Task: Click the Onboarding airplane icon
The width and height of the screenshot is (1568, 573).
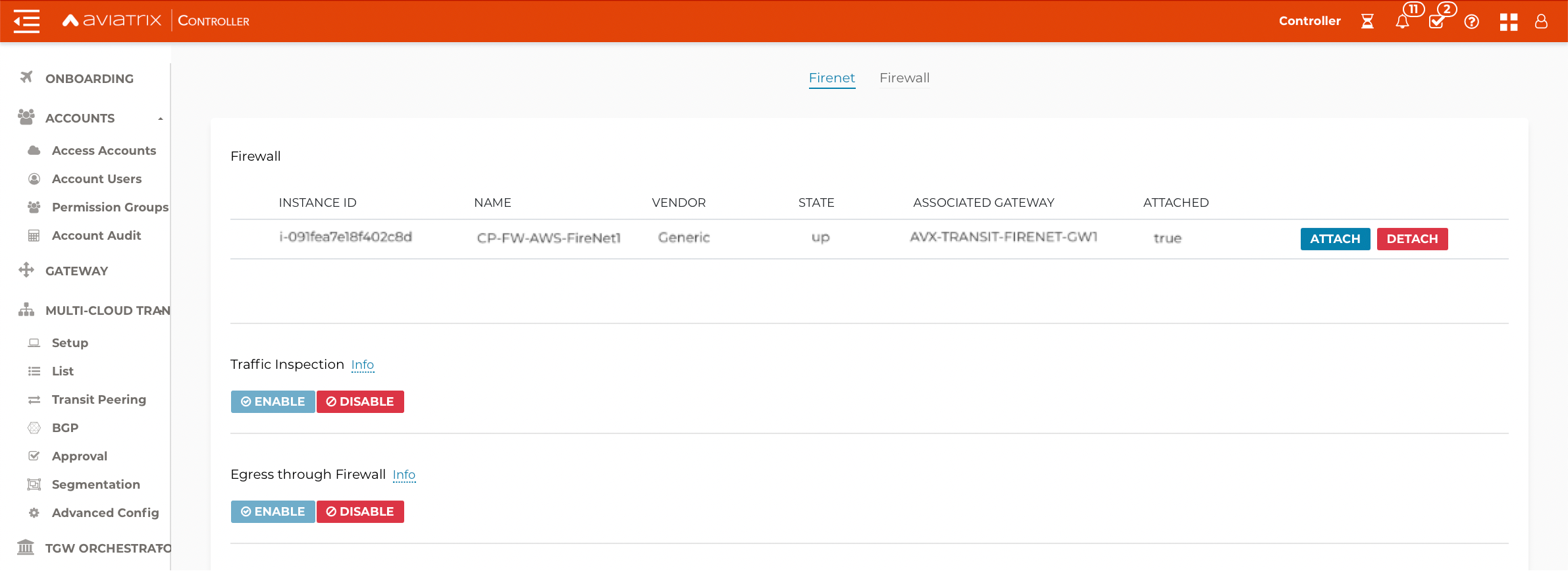Action: 26,78
